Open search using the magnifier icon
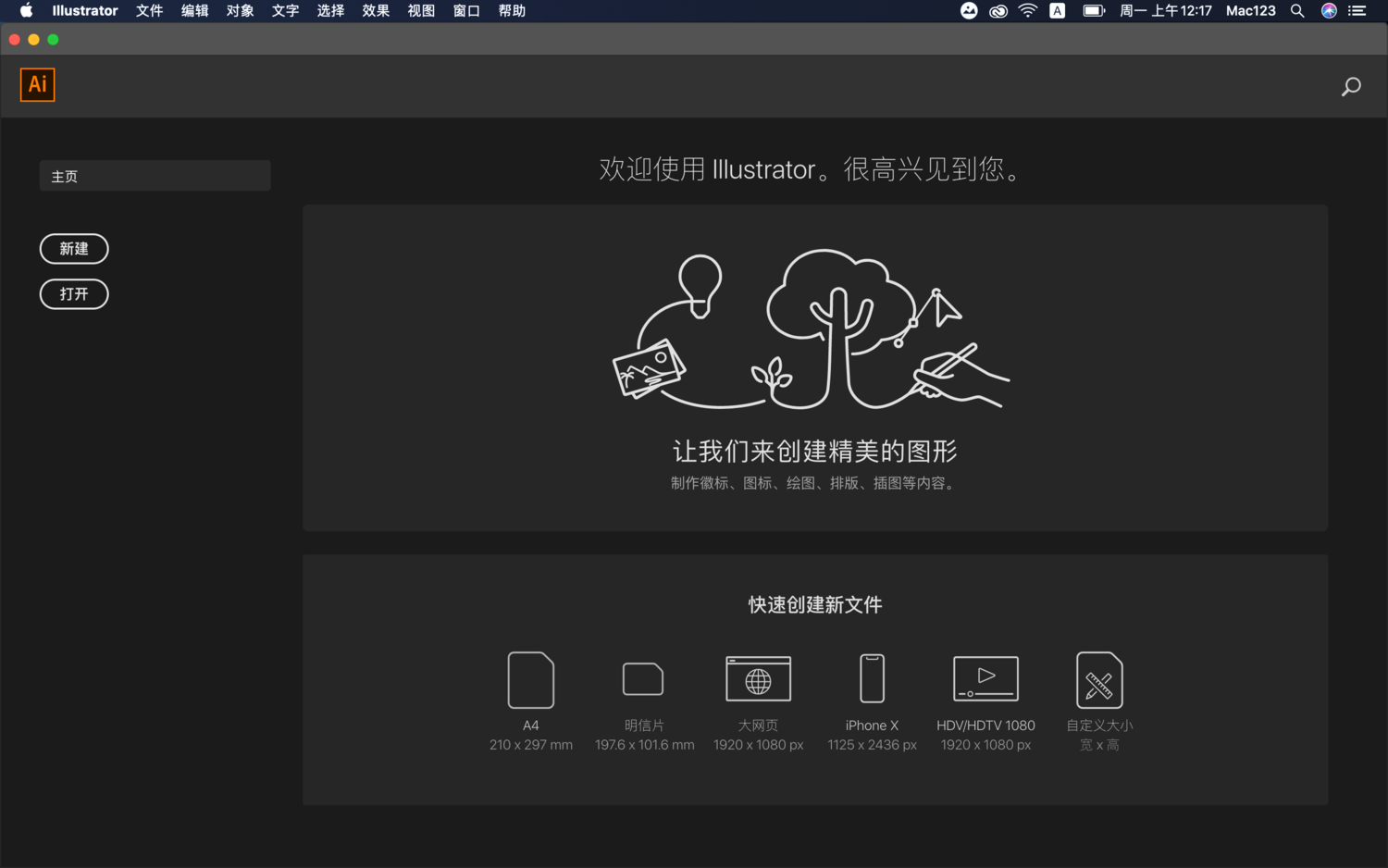 [1350, 86]
